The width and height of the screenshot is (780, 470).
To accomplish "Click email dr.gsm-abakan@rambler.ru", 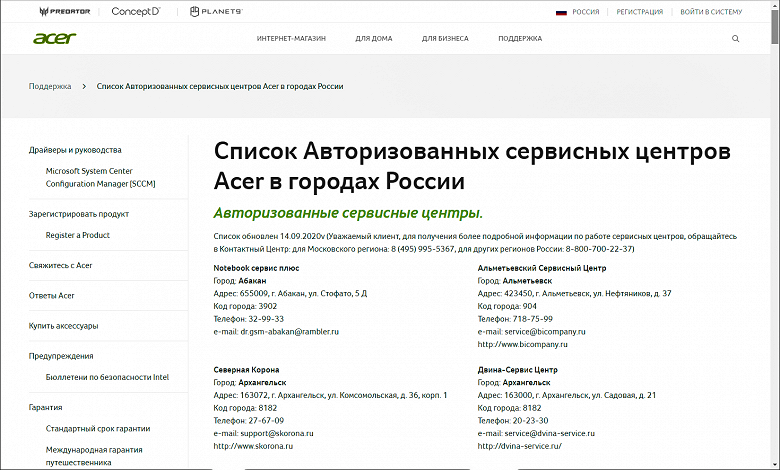I will [x=290, y=332].
